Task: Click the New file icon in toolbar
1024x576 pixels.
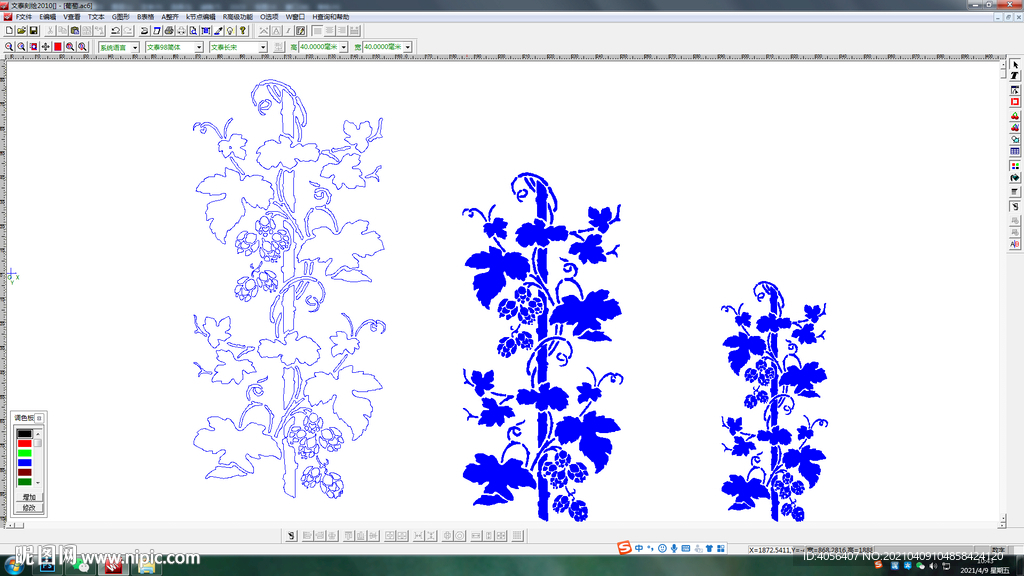Action: 9,31
